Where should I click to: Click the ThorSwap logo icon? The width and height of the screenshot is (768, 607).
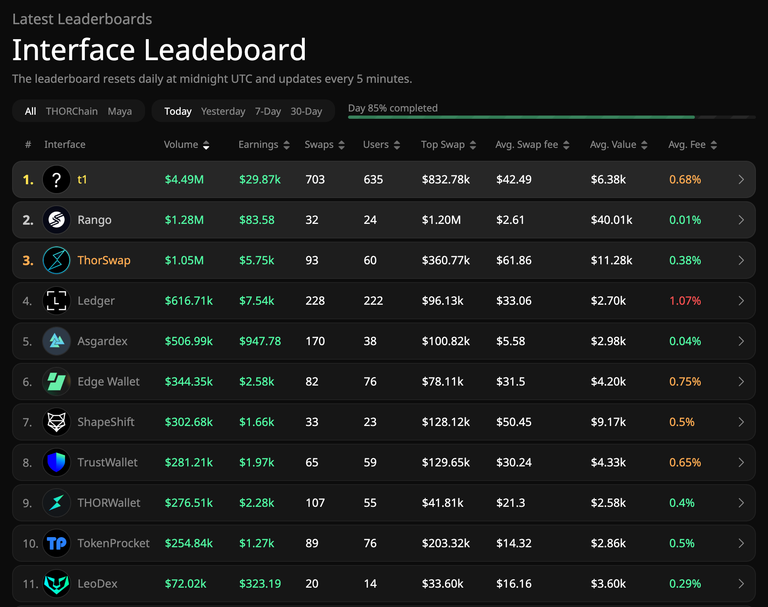click(x=56, y=260)
